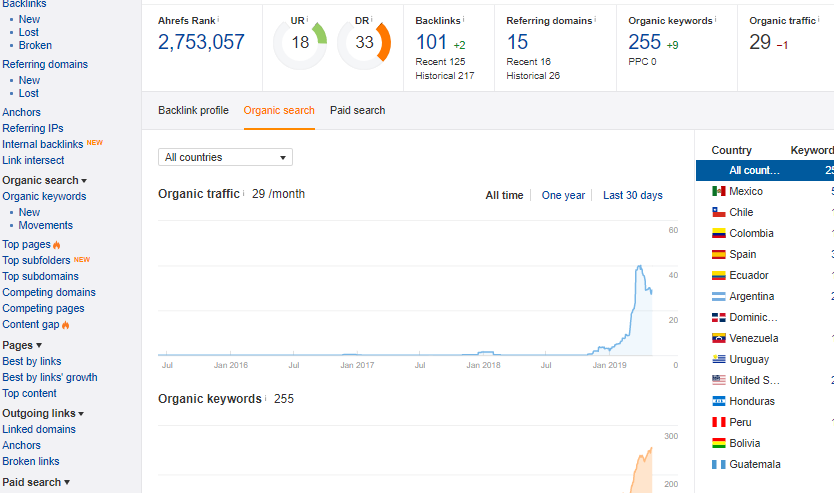Click the 255 organic keywords count
This screenshot has height=493, width=834.
[x=645, y=42]
